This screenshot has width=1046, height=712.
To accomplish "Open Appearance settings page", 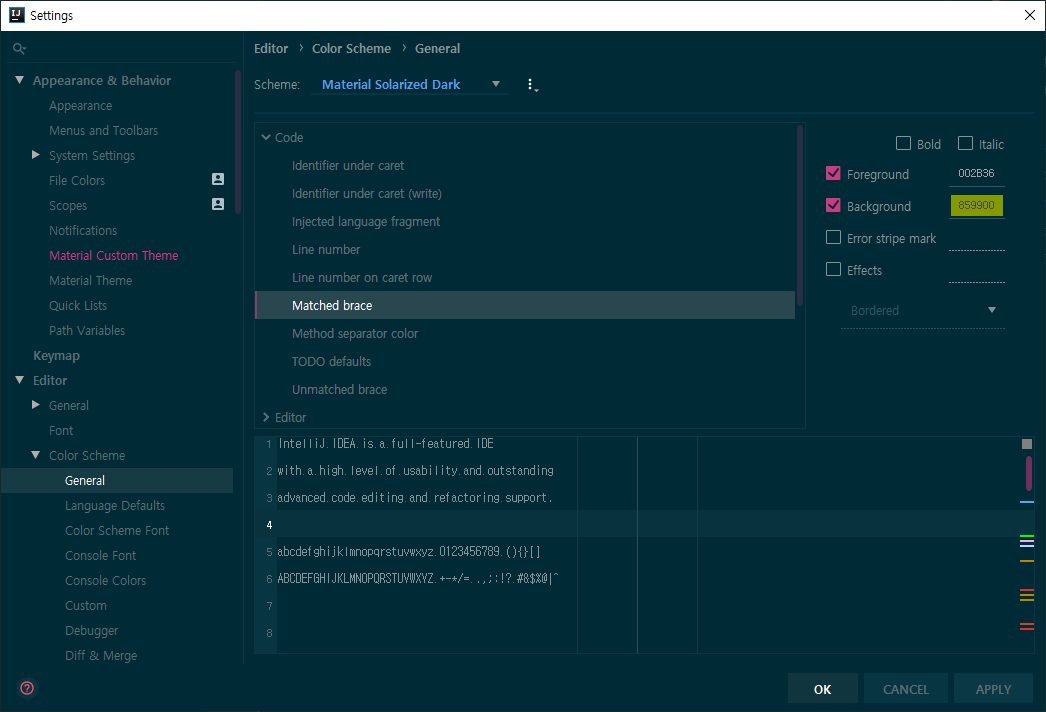I will (80, 105).
